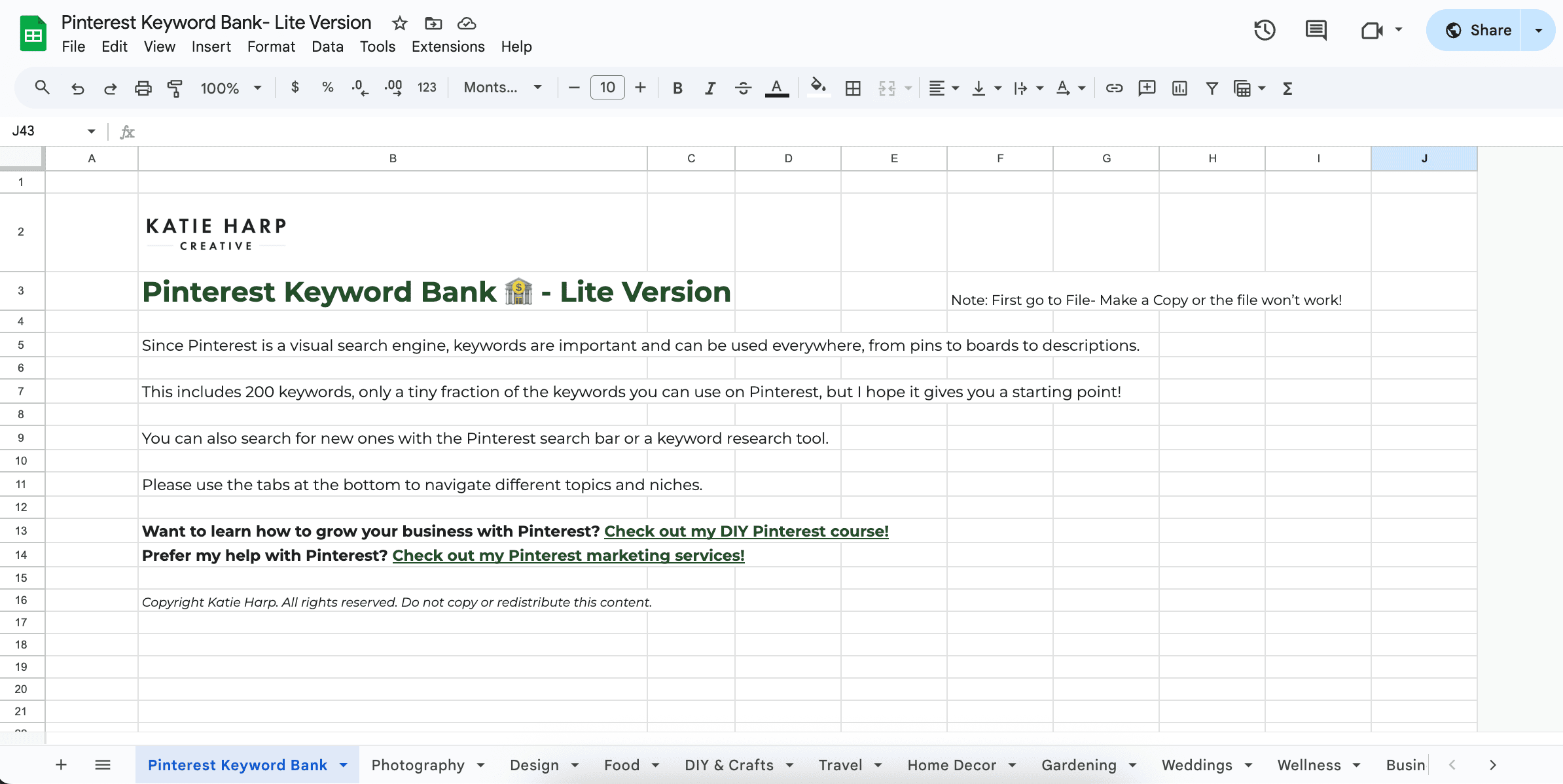Image resolution: width=1563 pixels, height=784 pixels.
Task: Select column J header
Action: click(1424, 158)
